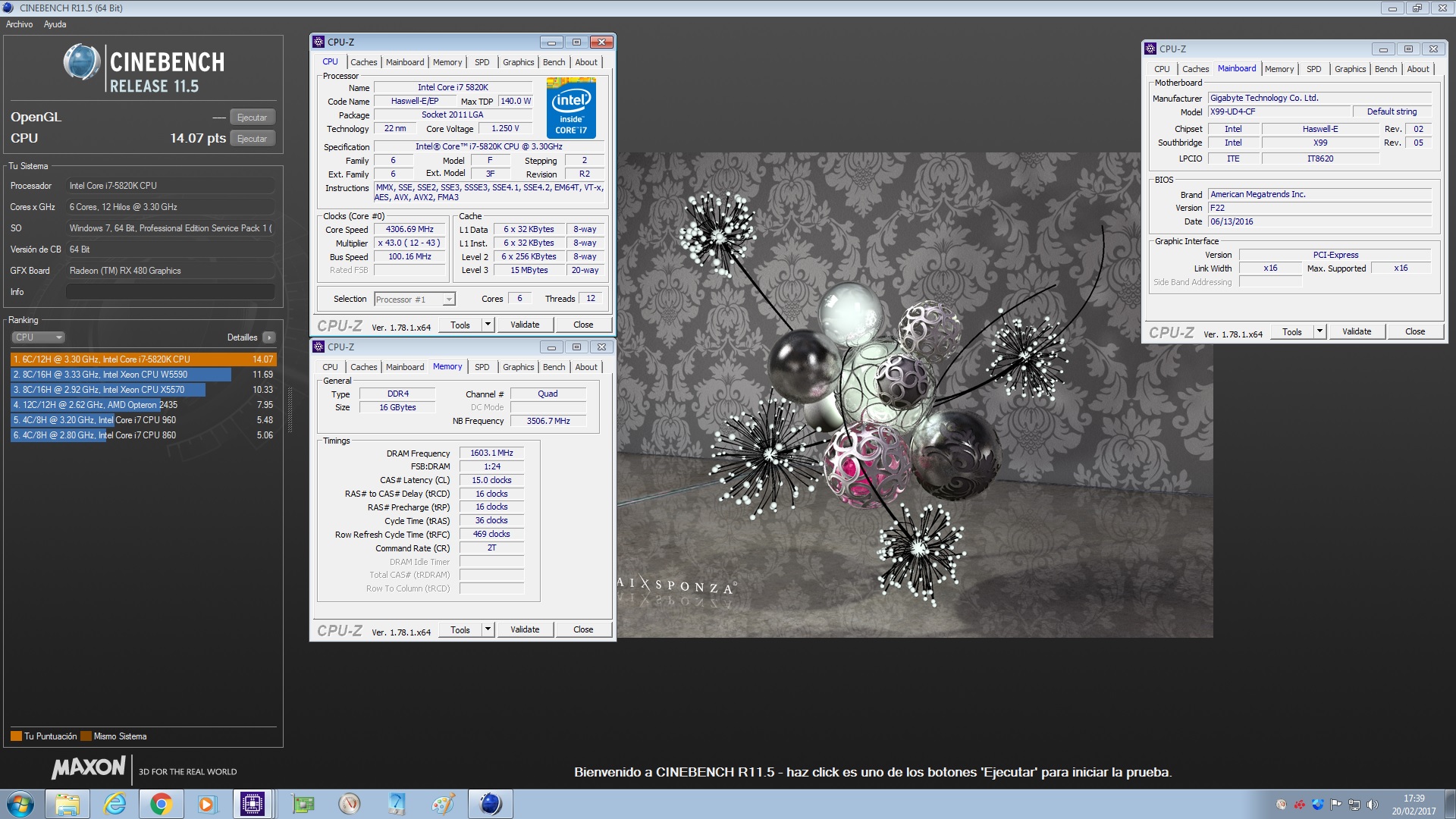Switch to Mainboard tab in Memory CPU-Z window
This screenshot has height=819, width=1456.
pyautogui.click(x=405, y=367)
